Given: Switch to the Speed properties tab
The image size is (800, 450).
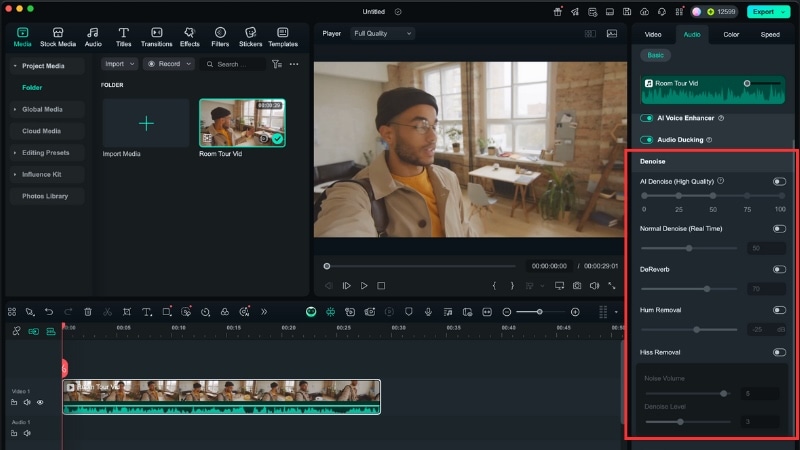Looking at the screenshot, I should click(770, 34).
